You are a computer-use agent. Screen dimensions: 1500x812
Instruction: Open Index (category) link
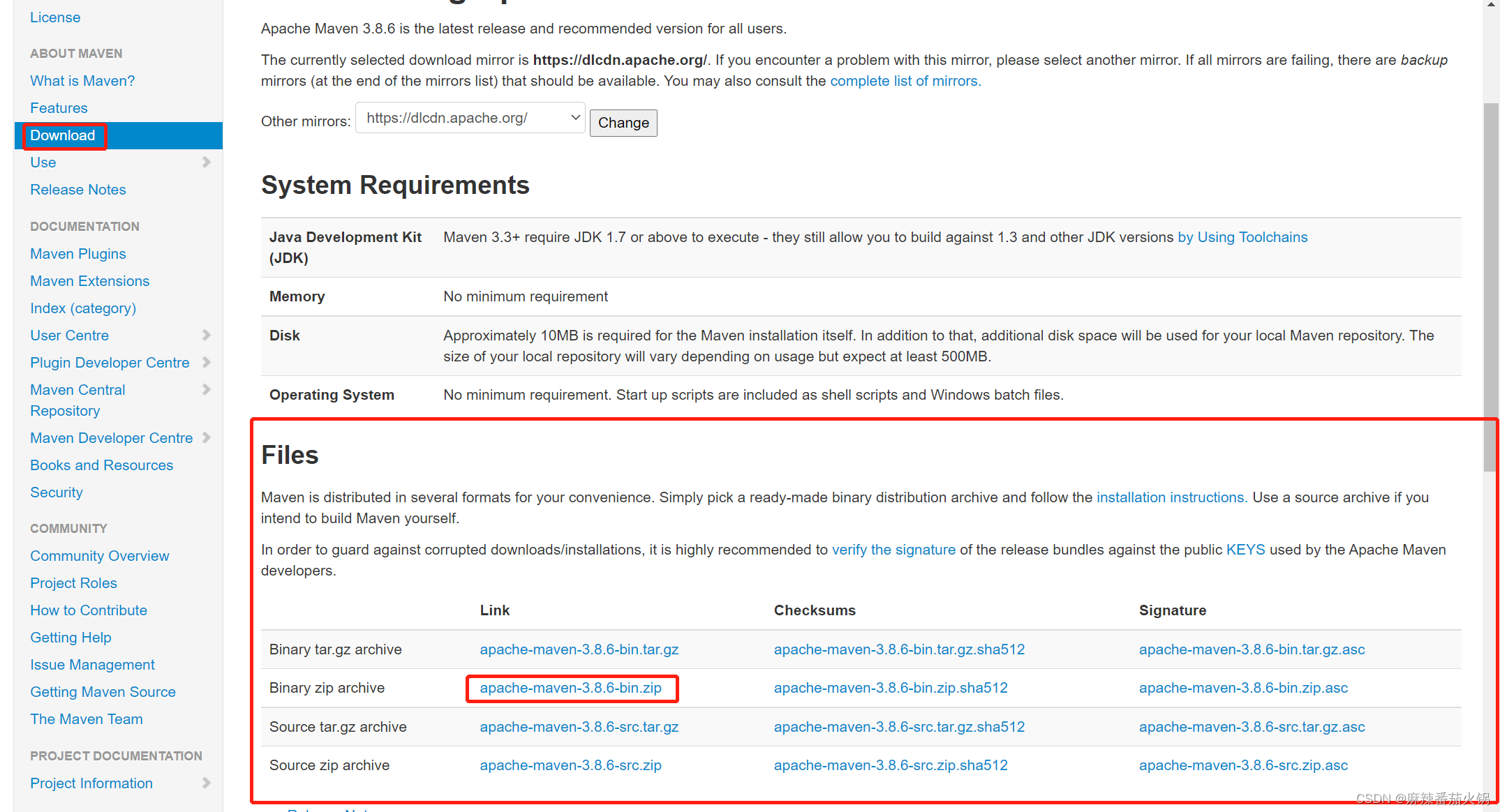83,308
